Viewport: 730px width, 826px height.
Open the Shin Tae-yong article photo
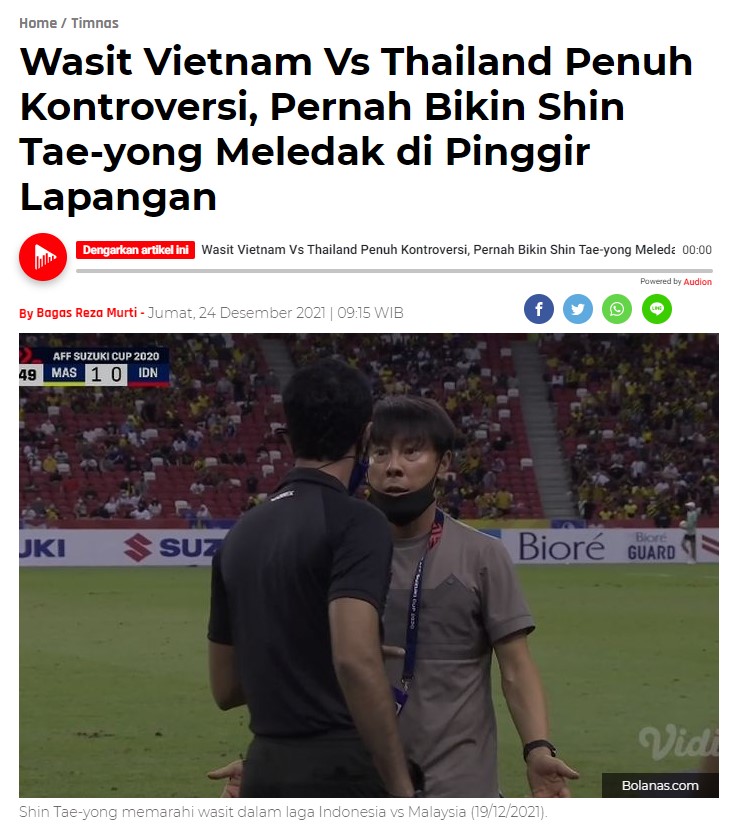(x=369, y=565)
